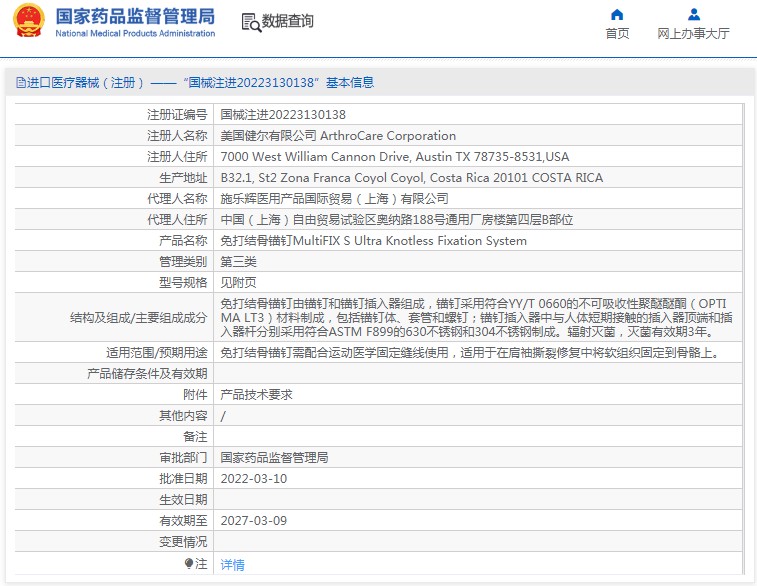Click 结构及组成/主要组成成分 label
757x586 pixels.
139,318
